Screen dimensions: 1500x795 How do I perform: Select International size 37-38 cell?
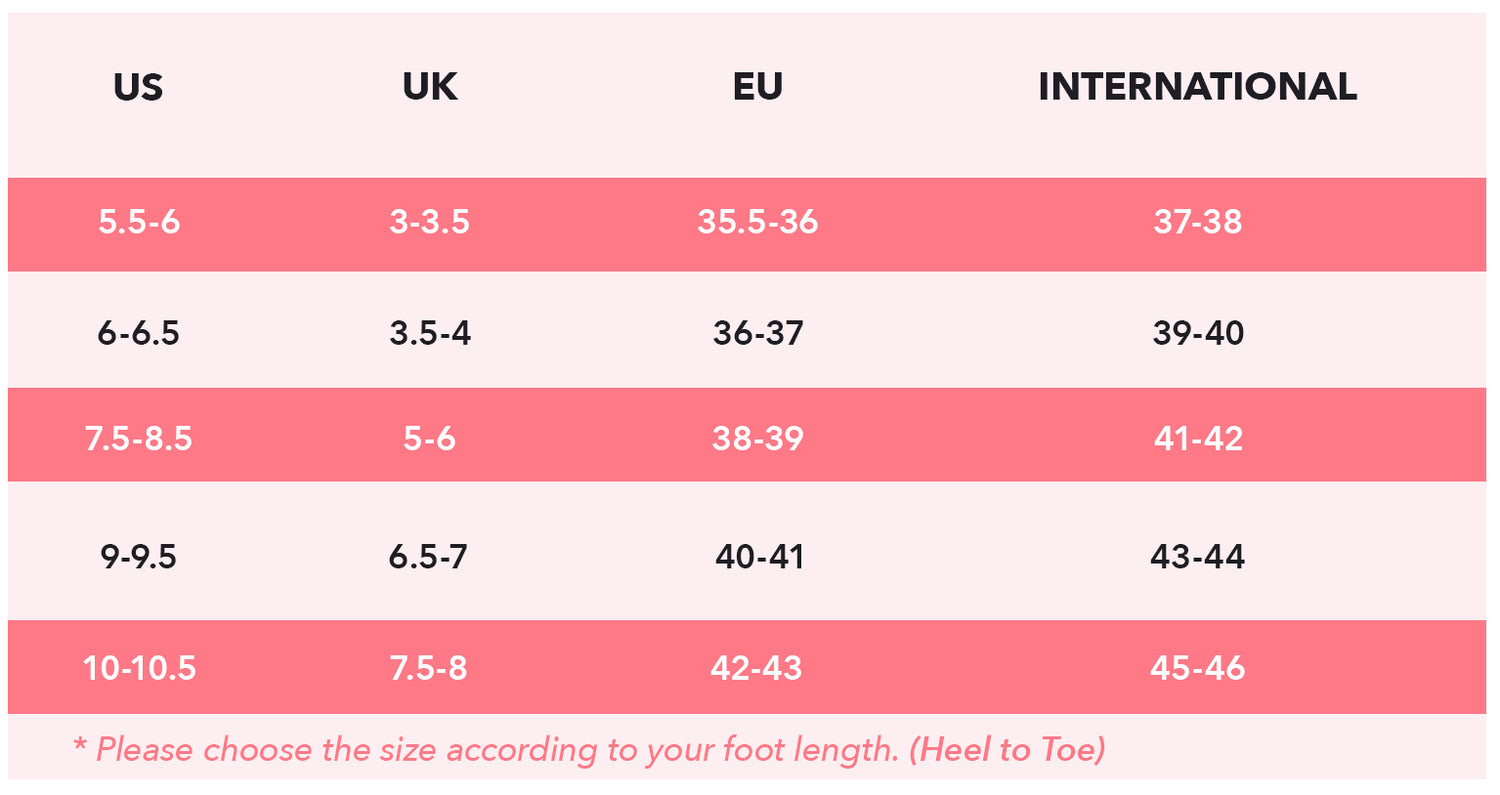coord(1197,222)
